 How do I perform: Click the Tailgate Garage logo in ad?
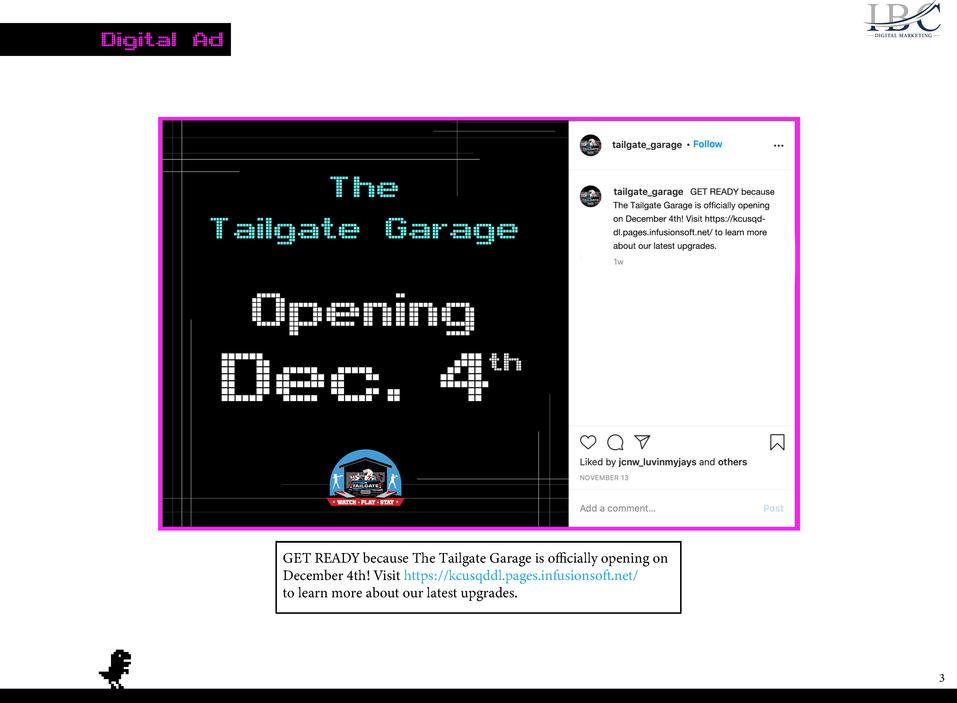tap(366, 478)
